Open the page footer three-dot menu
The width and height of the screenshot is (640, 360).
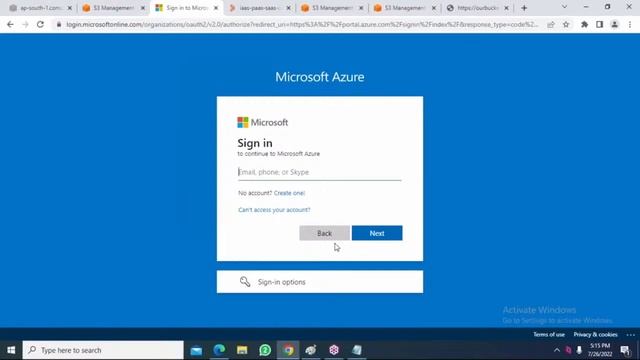tap(631, 335)
